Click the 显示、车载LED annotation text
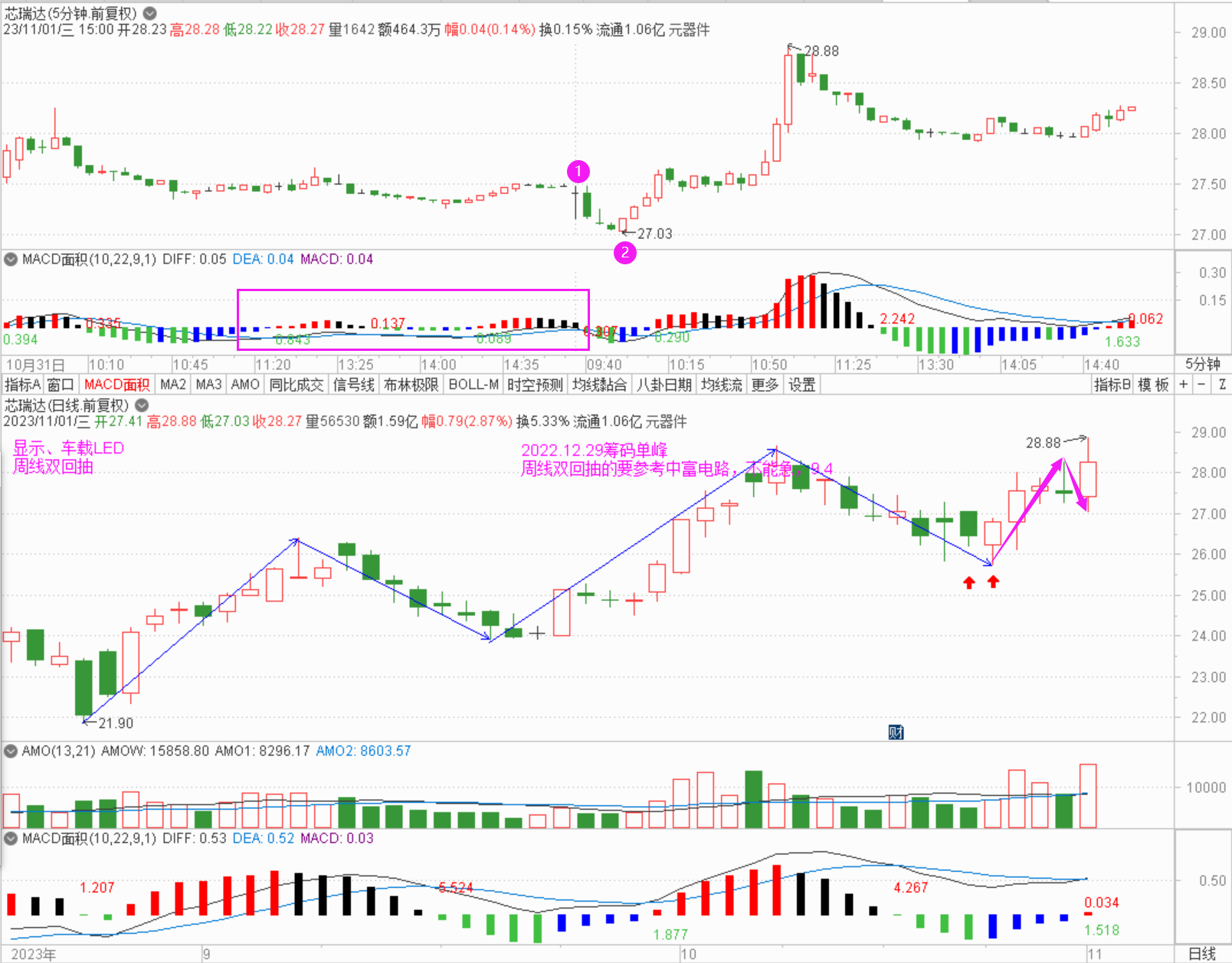The image size is (1232, 963). (x=68, y=448)
